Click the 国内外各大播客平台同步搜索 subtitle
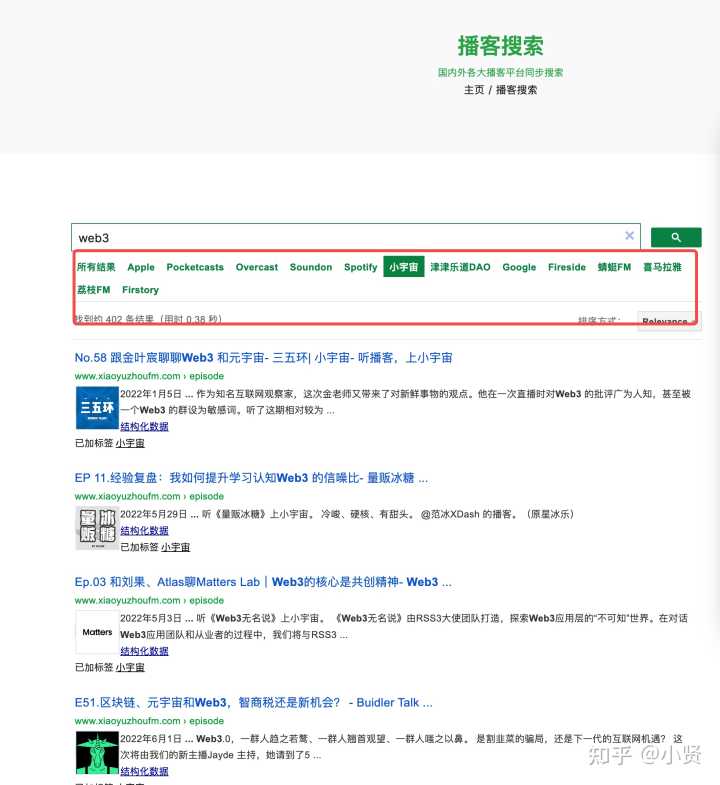Screen dimensions: 720x785 click(x=500, y=72)
